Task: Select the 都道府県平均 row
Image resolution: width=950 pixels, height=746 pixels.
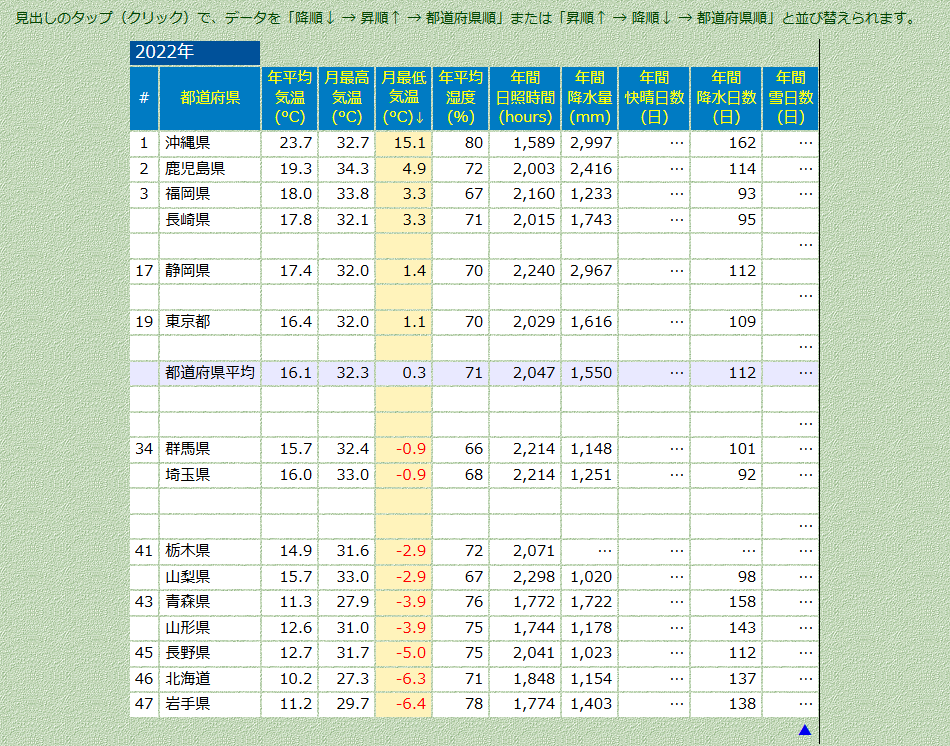Action: (210, 373)
